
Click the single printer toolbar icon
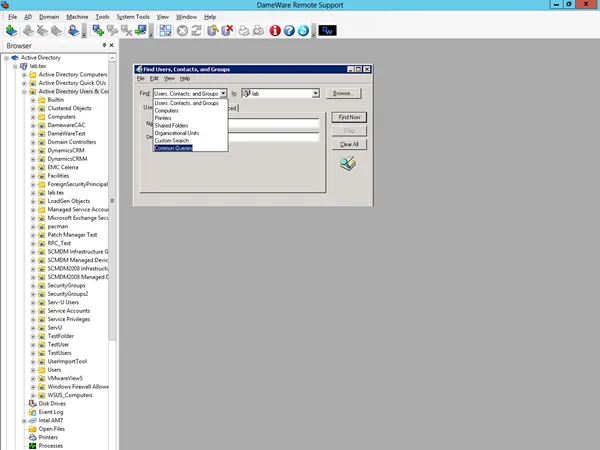(x=244, y=31)
